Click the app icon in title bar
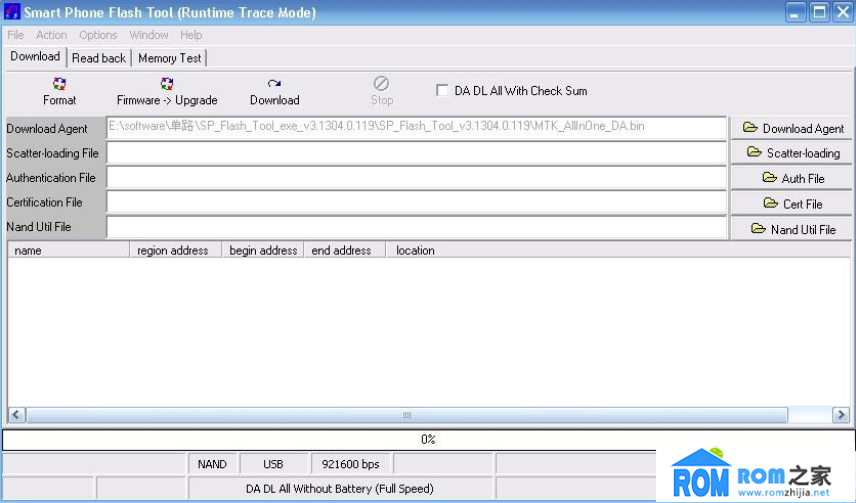This screenshot has height=503, width=856. [12, 11]
